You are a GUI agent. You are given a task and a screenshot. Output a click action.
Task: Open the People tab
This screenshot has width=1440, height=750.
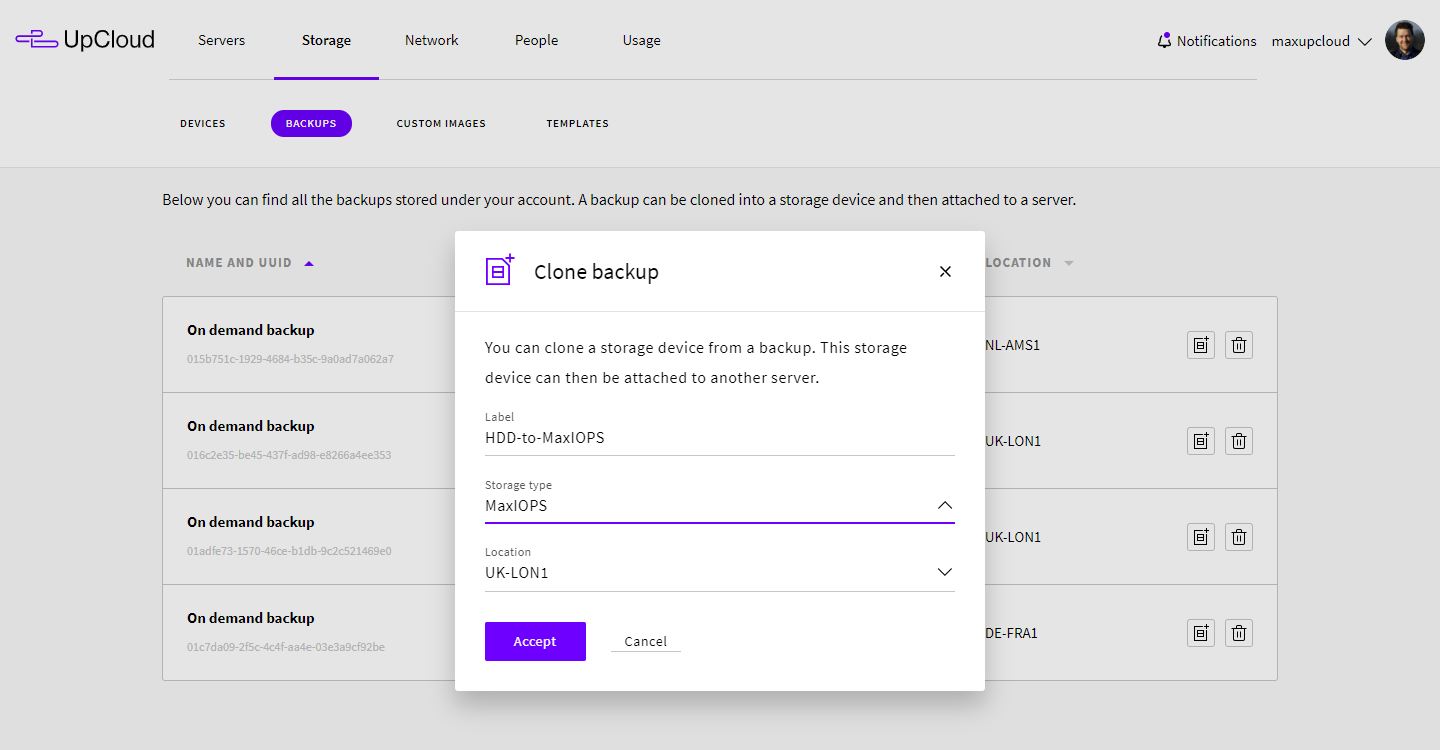click(537, 40)
